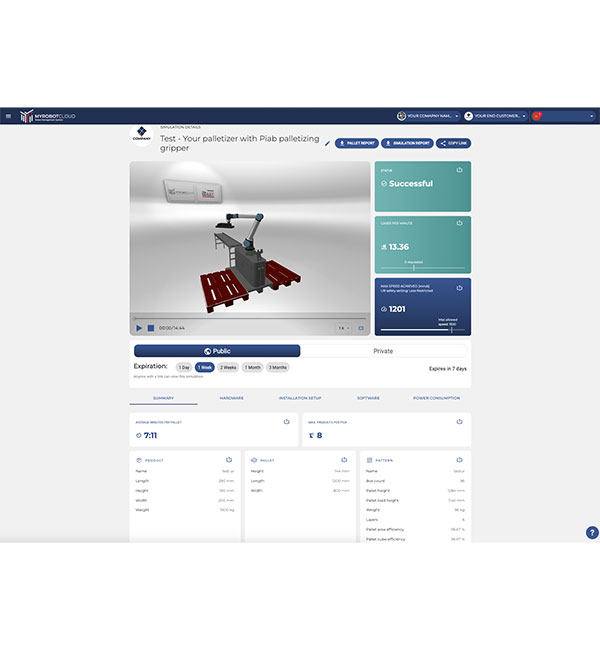Click the Copy Link button
This screenshot has height=650, width=600.
click(x=453, y=143)
